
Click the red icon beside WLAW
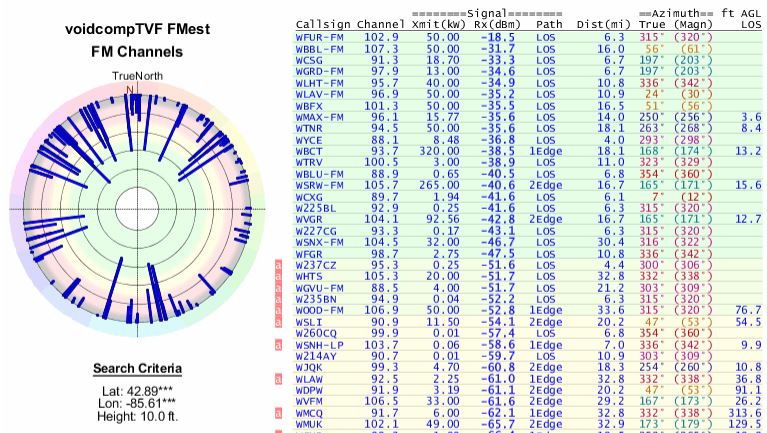coord(280,379)
